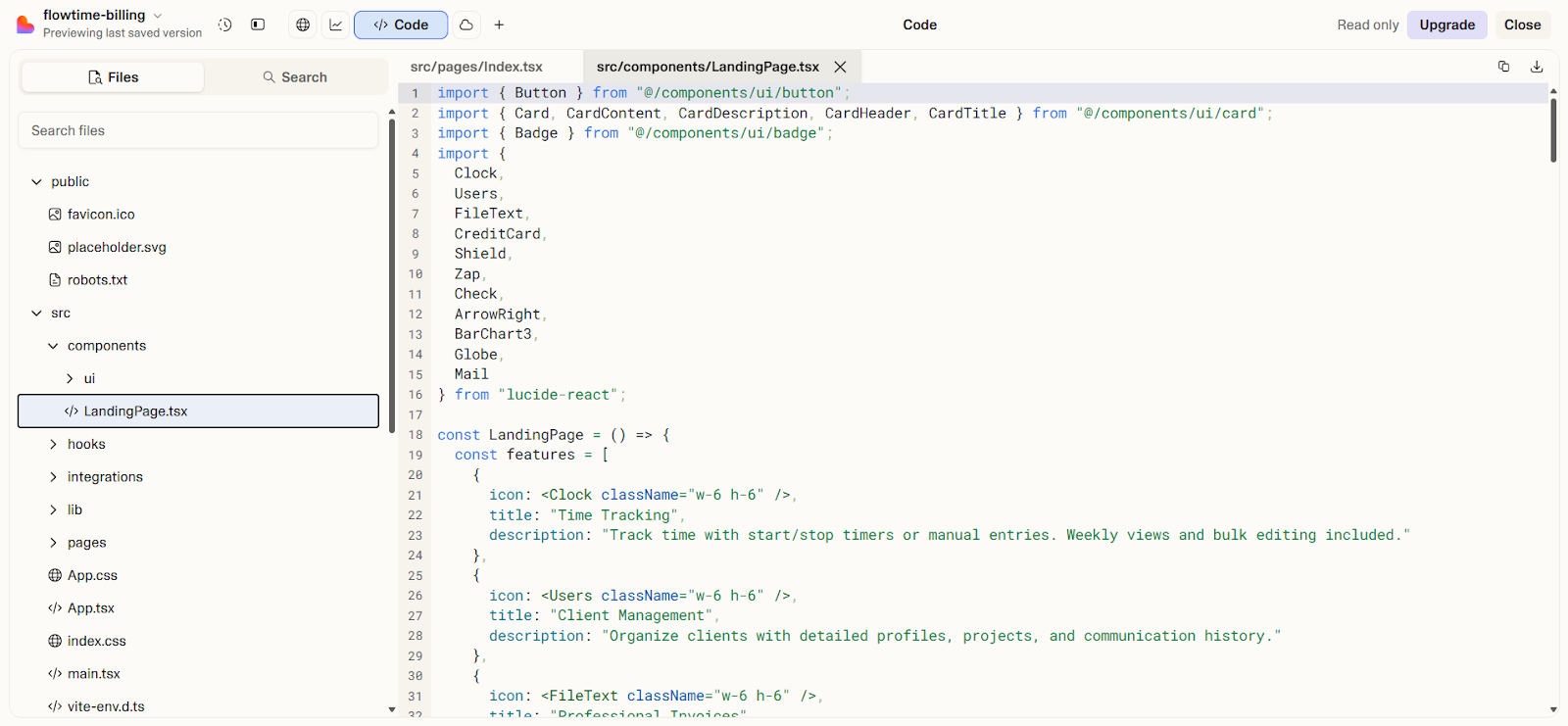The width and height of the screenshot is (1568, 726).
Task: Click line number 18 in the gutter
Action: click(416, 435)
